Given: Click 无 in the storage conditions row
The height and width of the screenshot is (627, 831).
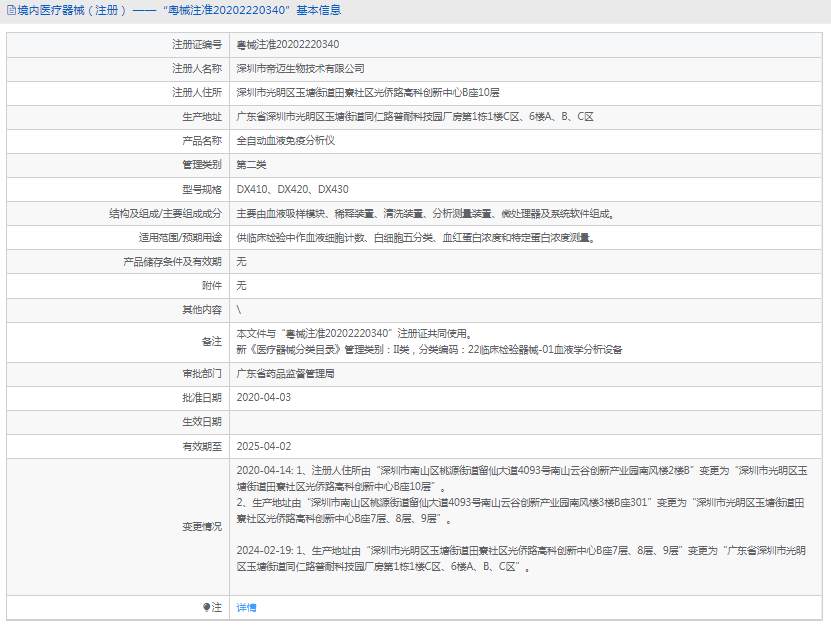Looking at the screenshot, I should pos(241,262).
